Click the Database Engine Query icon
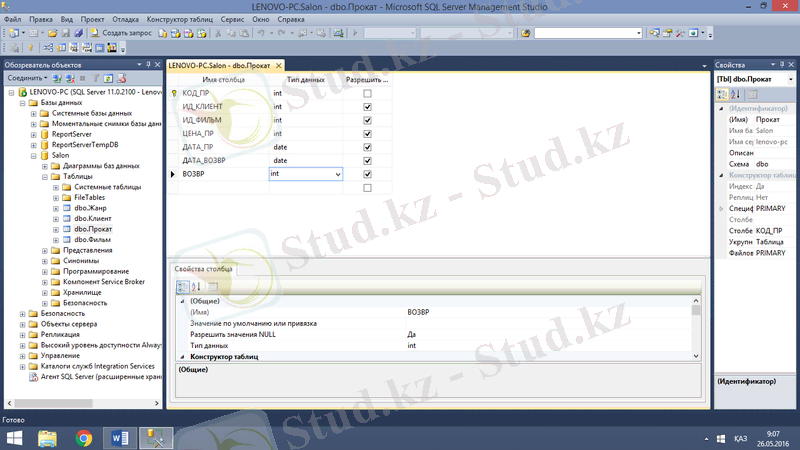This screenshot has height=450, width=800. pos(162,33)
